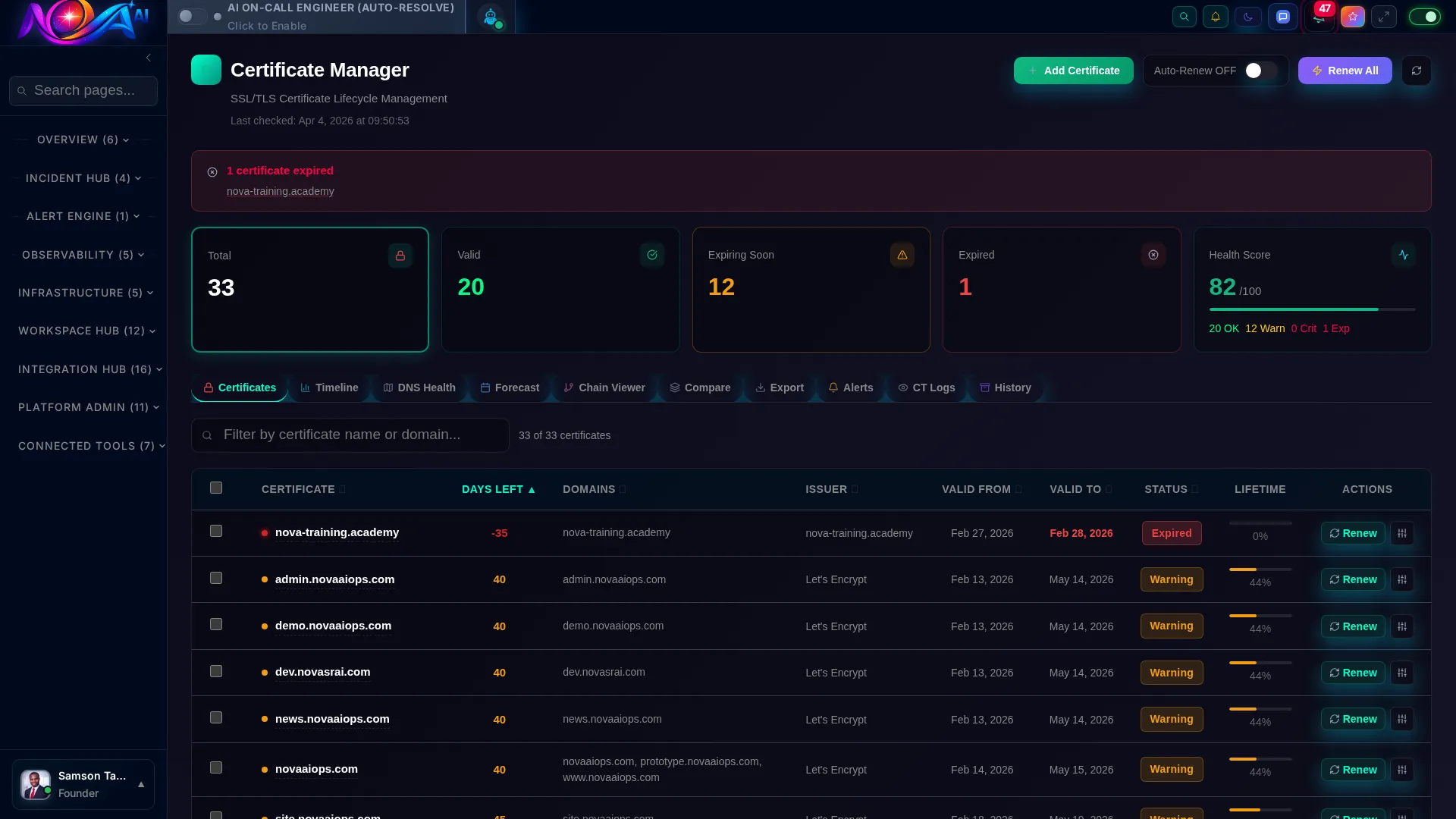The width and height of the screenshot is (1456, 819).
Task: Type in the certificate filter search field
Action: tap(349, 435)
